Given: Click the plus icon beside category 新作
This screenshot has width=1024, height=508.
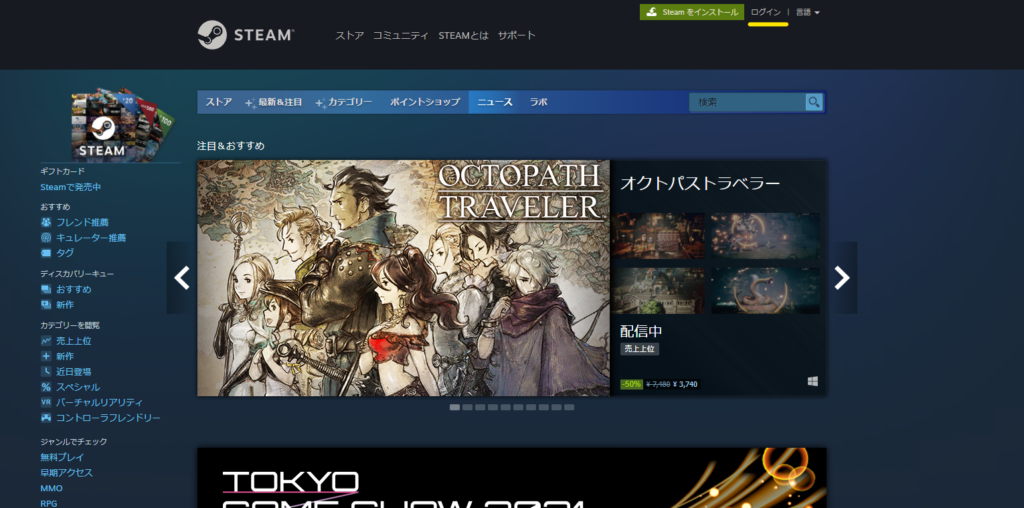Looking at the screenshot, I should pos(46,357).
